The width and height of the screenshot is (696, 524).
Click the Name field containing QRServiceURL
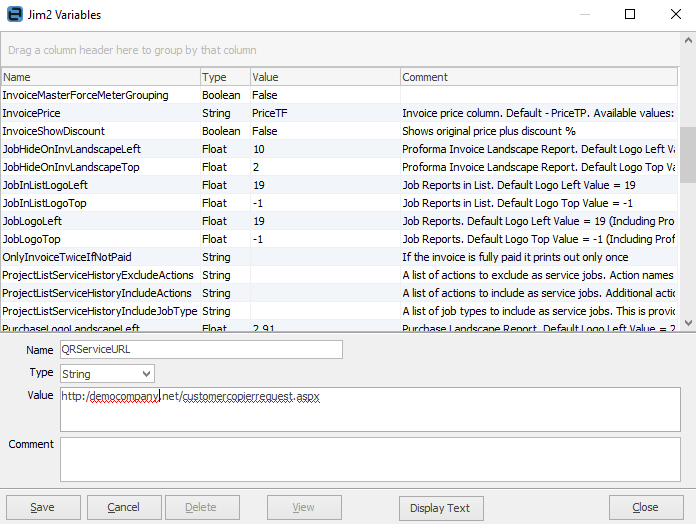(201, 349)
